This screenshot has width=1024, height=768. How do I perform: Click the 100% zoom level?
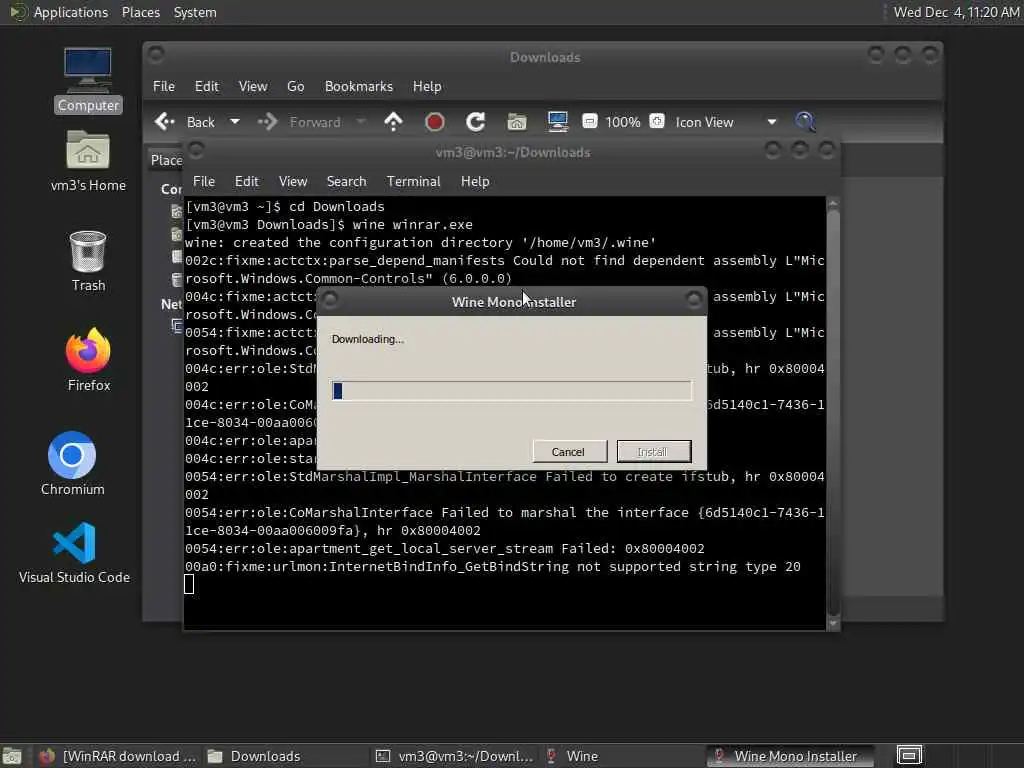622,122
